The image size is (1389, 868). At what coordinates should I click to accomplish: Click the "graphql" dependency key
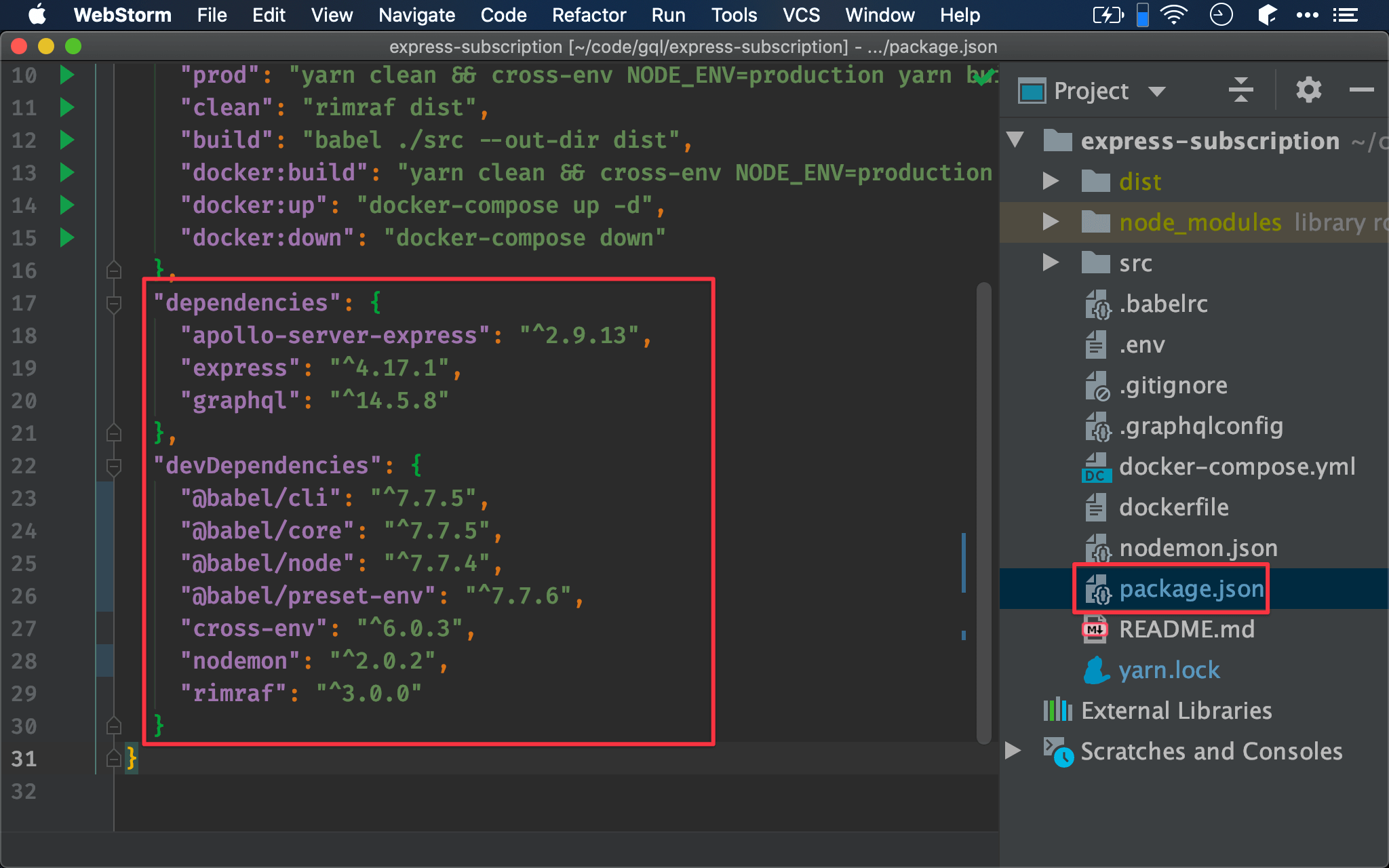pyautogui.click(x=239, y=401)
